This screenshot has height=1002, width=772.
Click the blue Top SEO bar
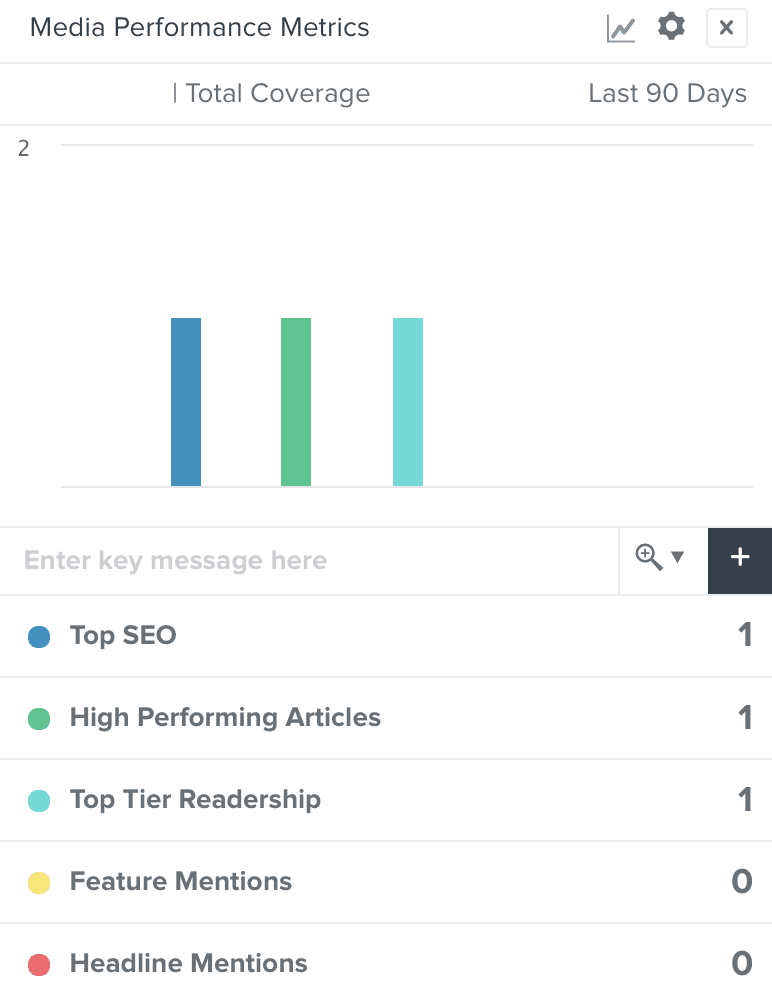(186, 402)
